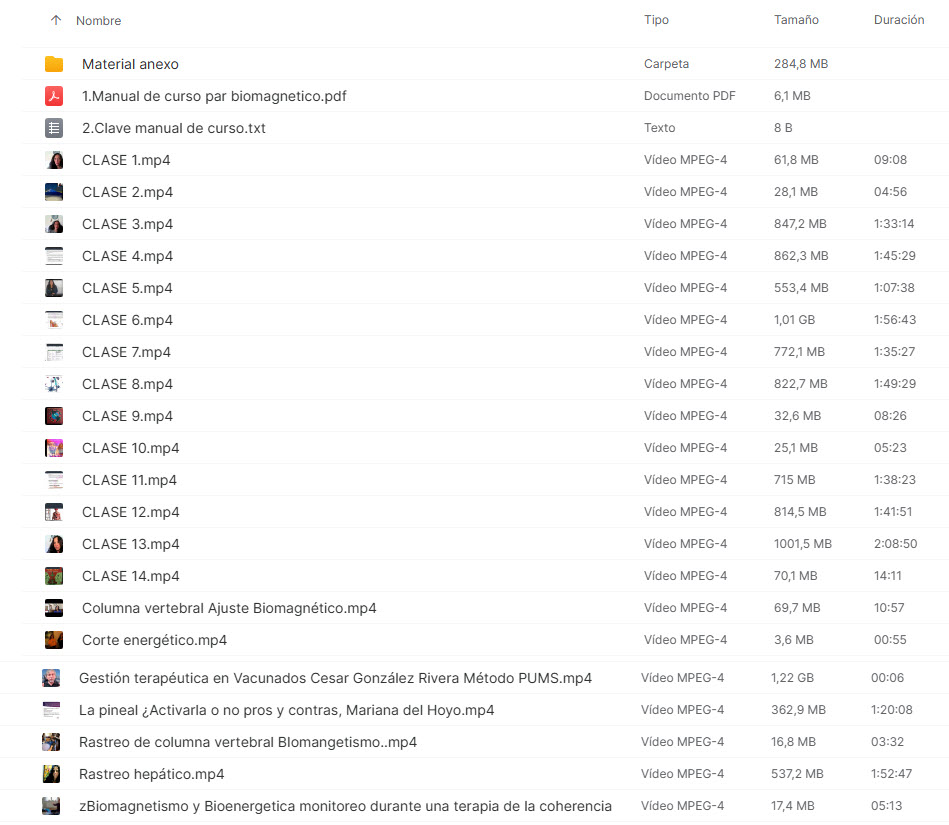Sort files by the Tamaño column header

796,20
